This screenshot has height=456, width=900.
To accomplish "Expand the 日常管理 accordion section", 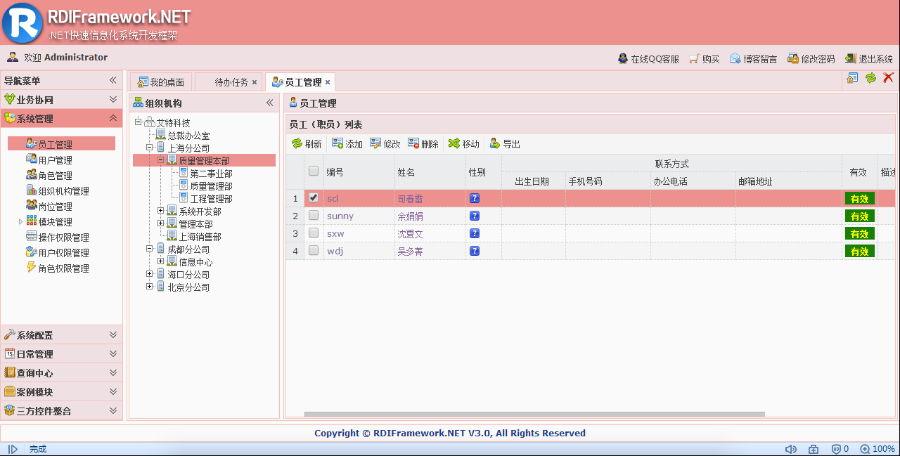I will [113, 354].
